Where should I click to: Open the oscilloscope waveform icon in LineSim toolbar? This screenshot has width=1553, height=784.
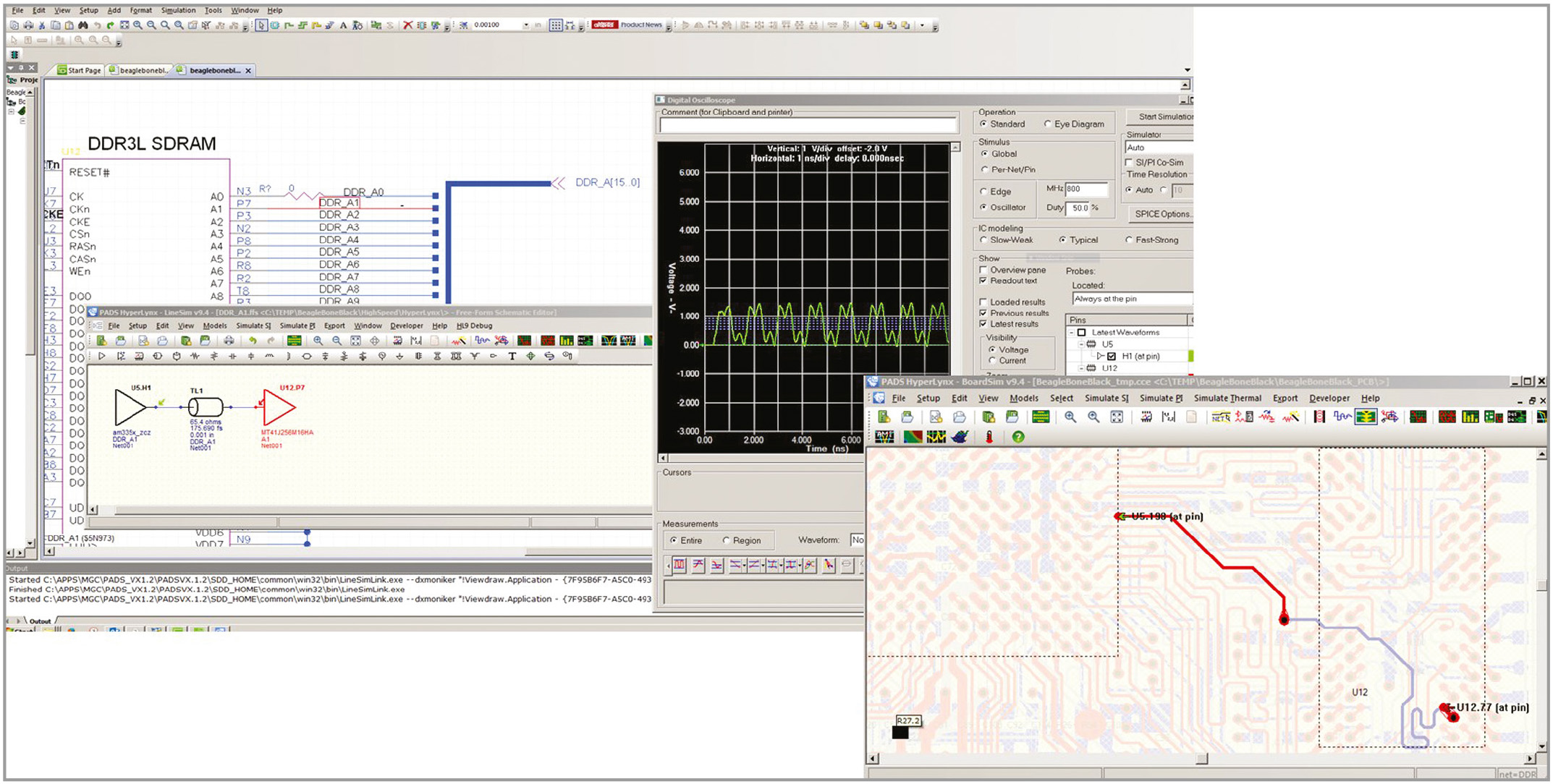pyautogui.click(x=481, y=341)
